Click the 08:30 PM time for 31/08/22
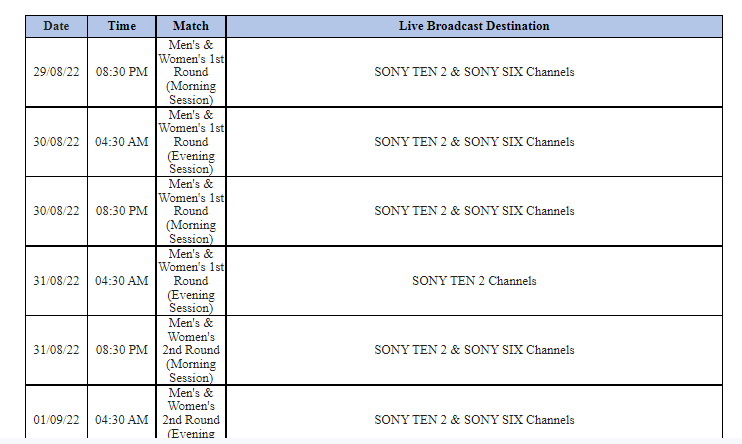The height and width of the screenshot is (444, 742). 122,350
